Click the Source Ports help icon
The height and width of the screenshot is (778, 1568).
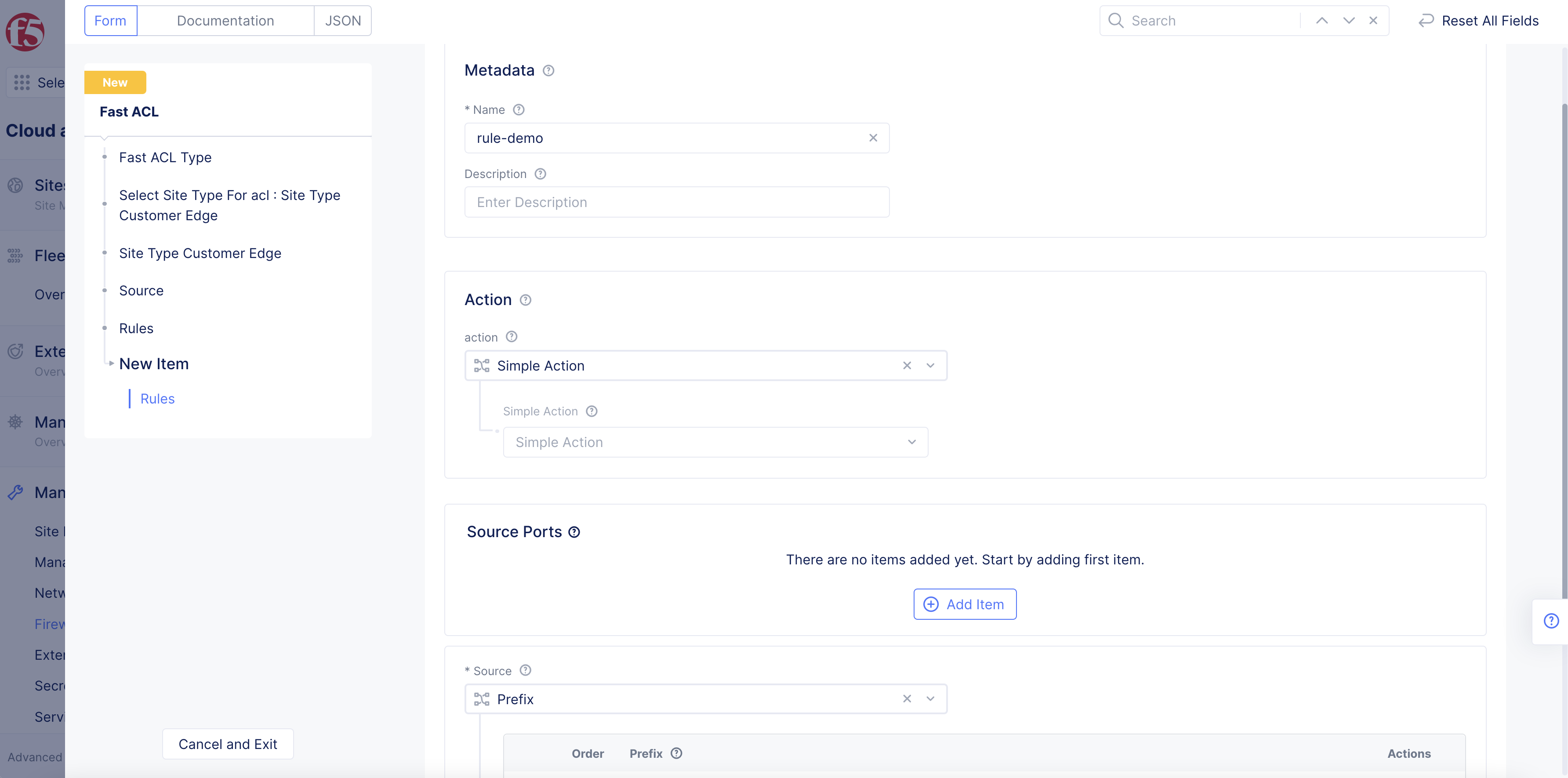pyautogui.click(x=573, y=532)
